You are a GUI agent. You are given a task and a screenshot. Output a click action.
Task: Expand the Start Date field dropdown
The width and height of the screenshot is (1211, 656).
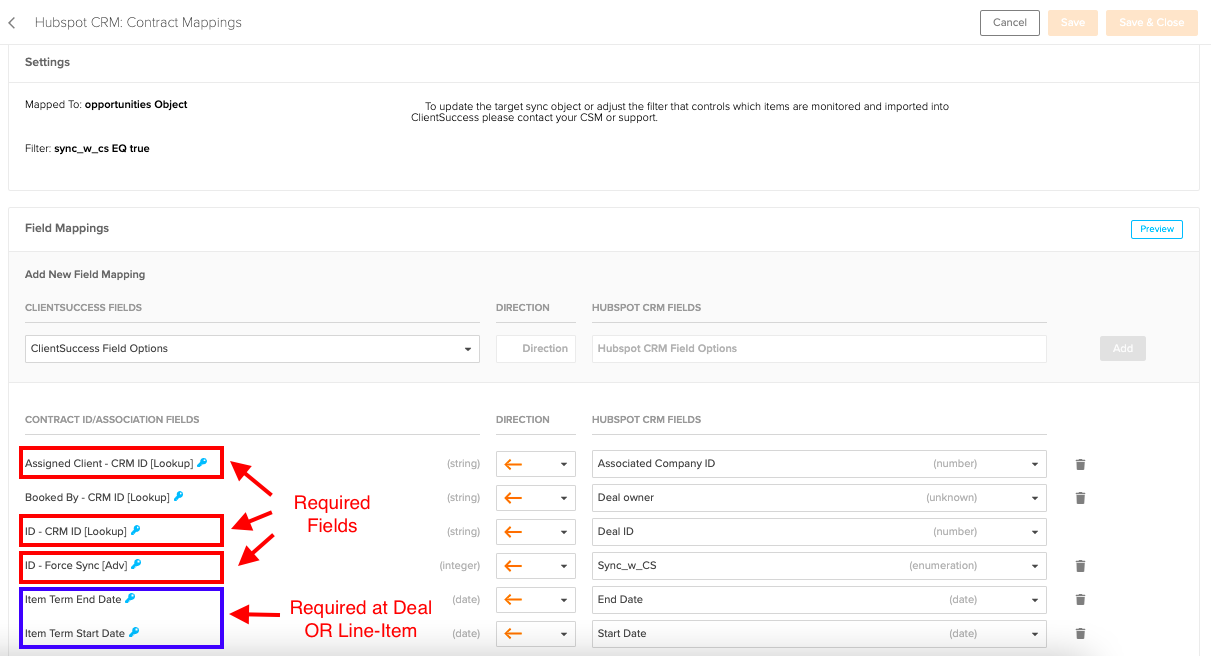[x=819, y=634]
